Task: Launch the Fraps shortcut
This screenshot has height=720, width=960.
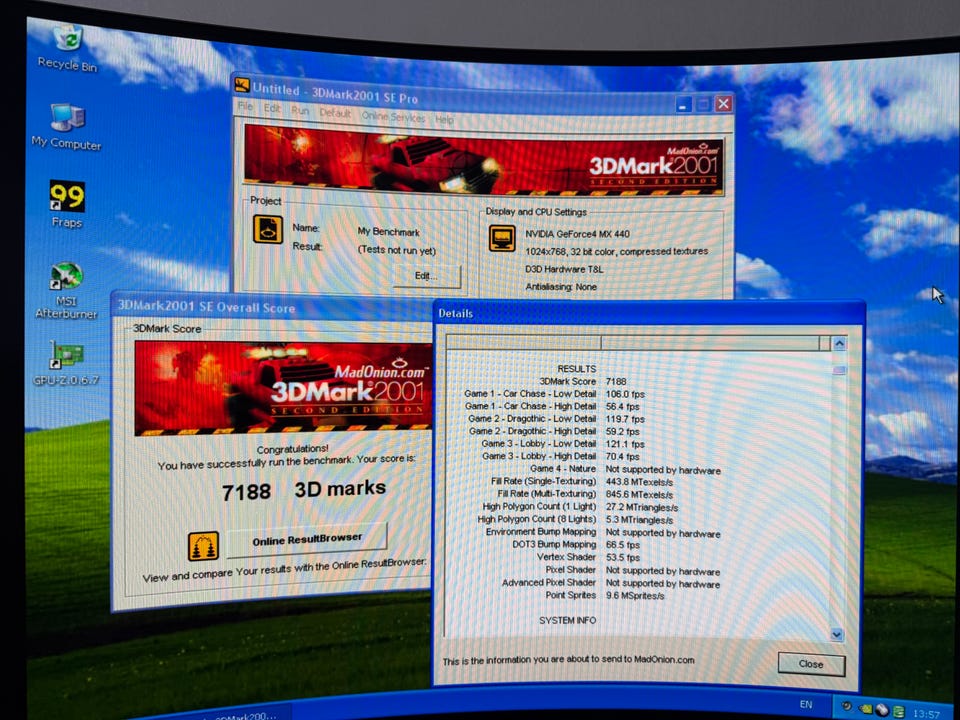Action: pos(67,204)
